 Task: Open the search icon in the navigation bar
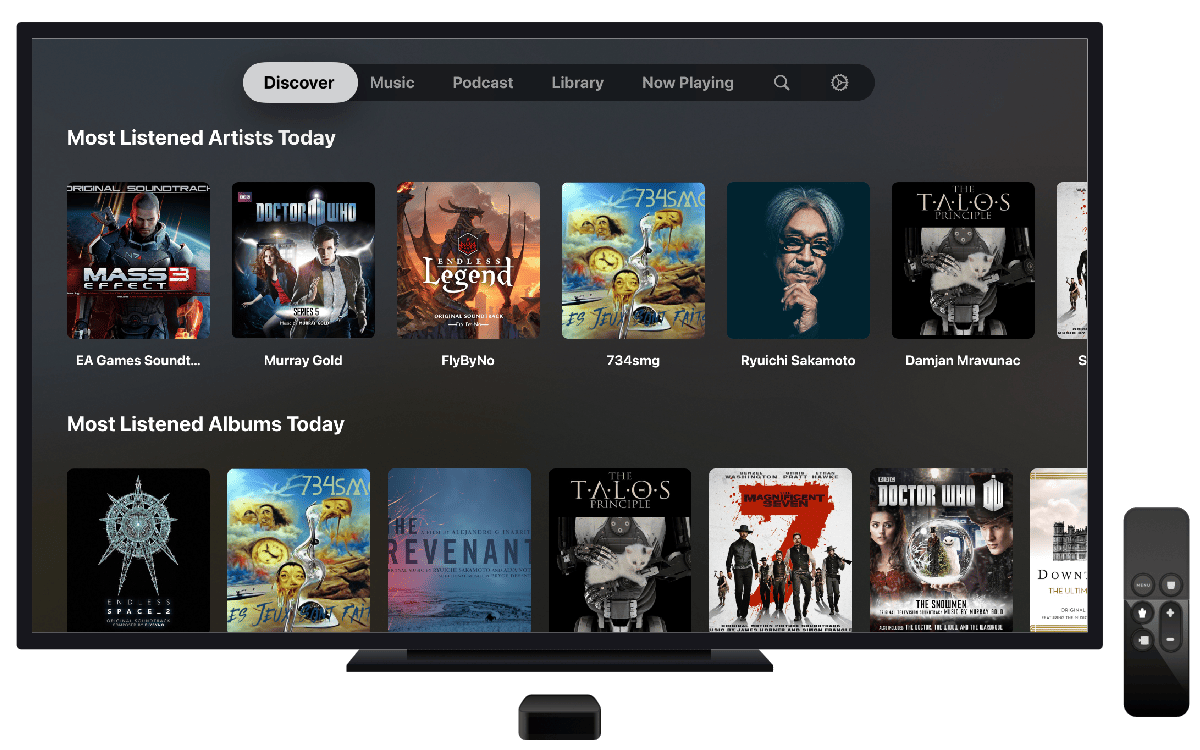[x=782, y=83]
